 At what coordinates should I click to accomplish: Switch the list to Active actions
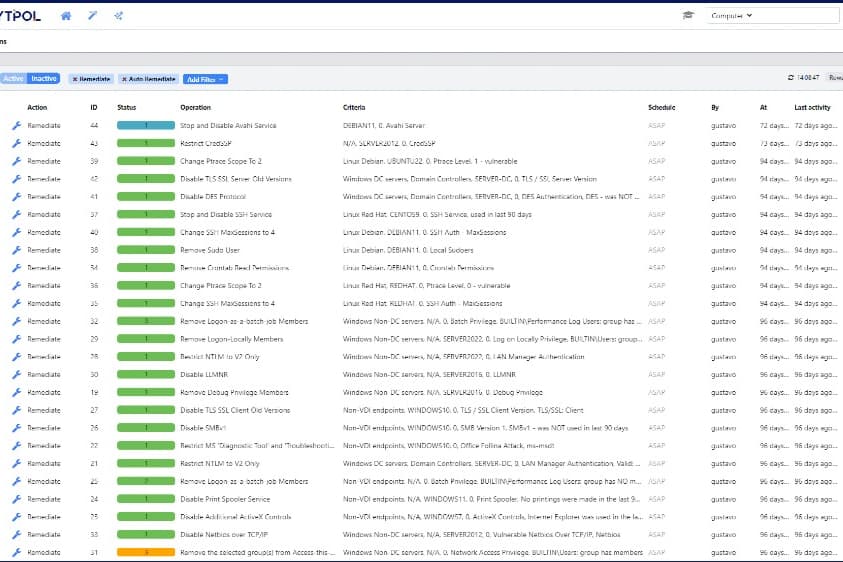(x=13, y=79)
